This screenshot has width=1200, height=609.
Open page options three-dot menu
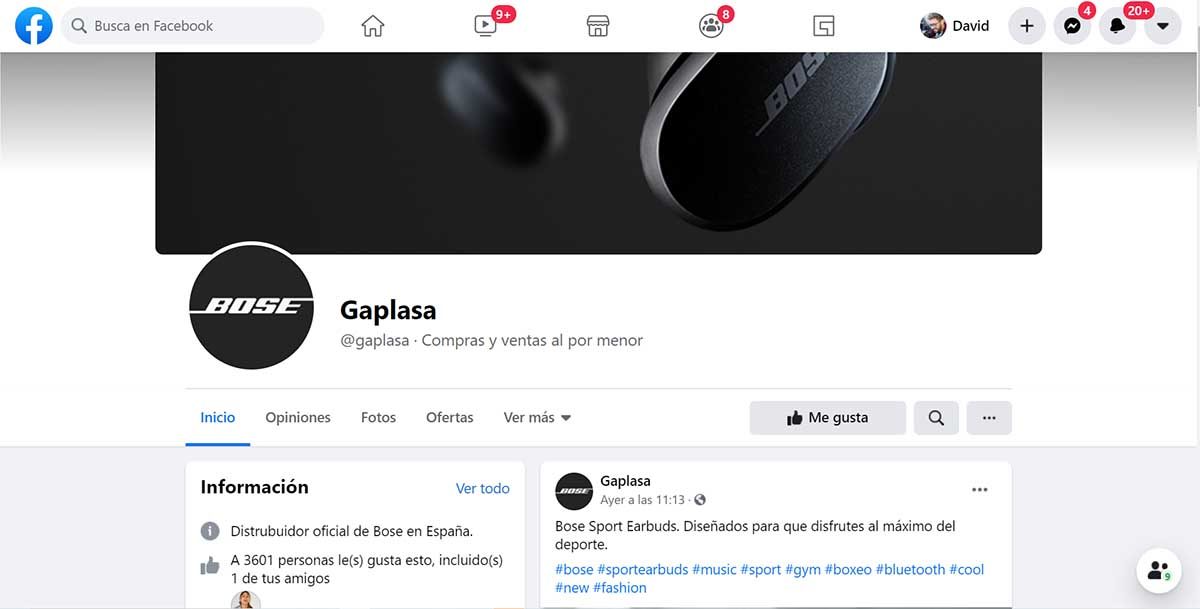(x=989, y=418)
